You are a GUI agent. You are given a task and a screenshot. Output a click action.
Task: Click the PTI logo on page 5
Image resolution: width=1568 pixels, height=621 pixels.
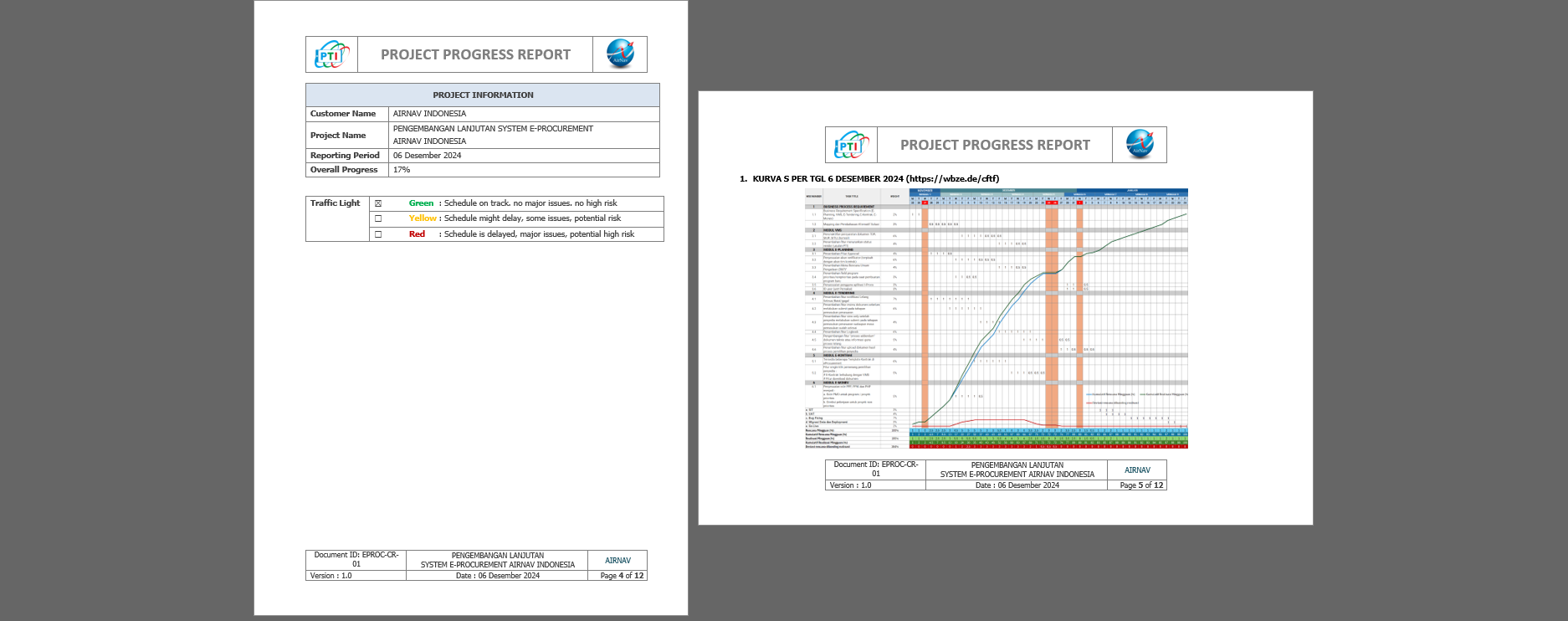point(851,146)
